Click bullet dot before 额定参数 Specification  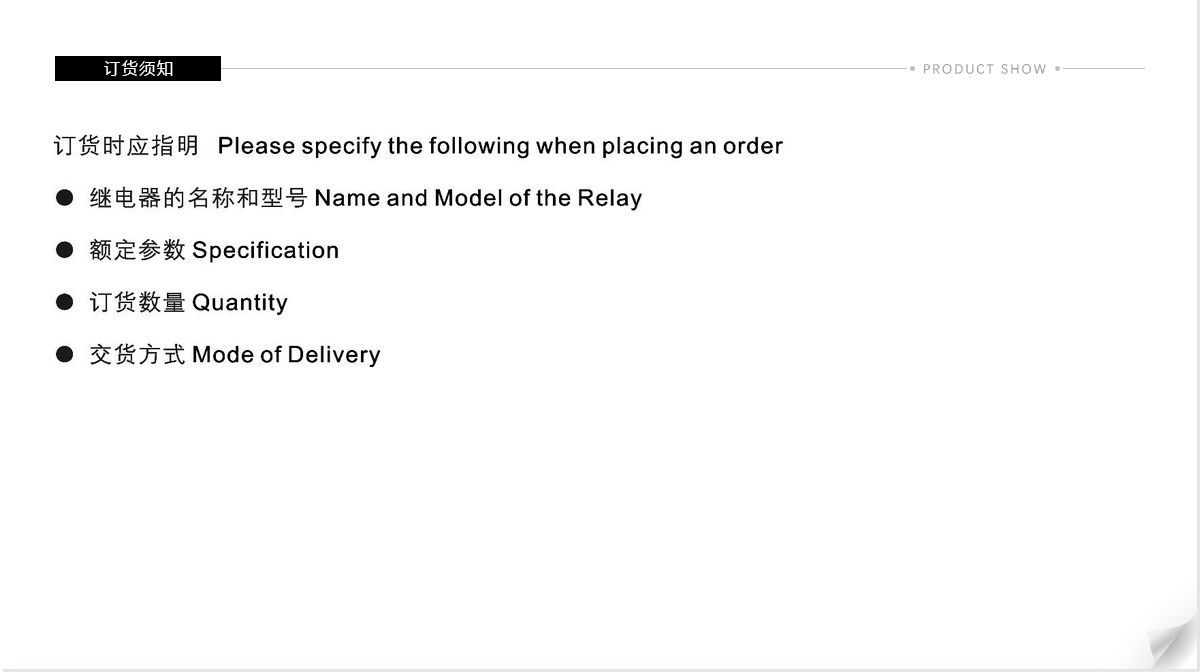click(x=65, y=250)
